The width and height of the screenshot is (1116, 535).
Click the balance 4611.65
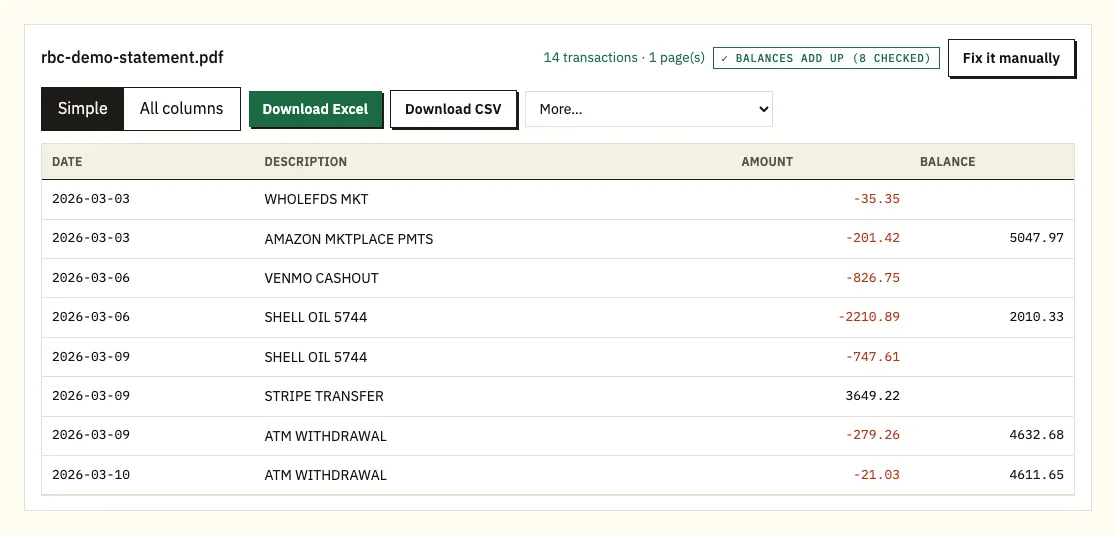coord(1036,475)
